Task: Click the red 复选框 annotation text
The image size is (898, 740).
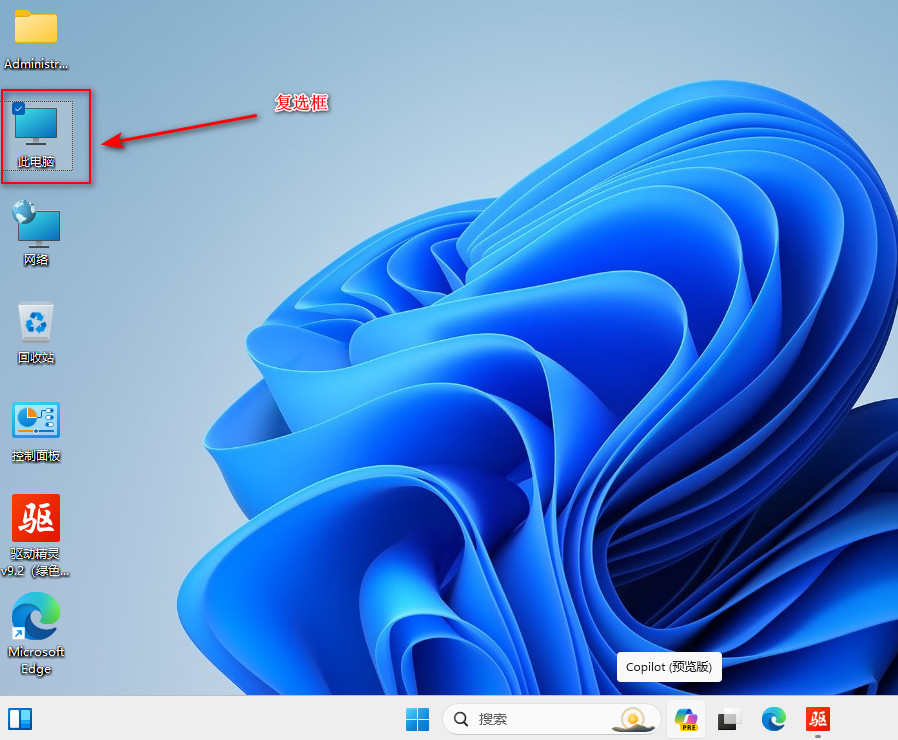Action: click(302, 103)
